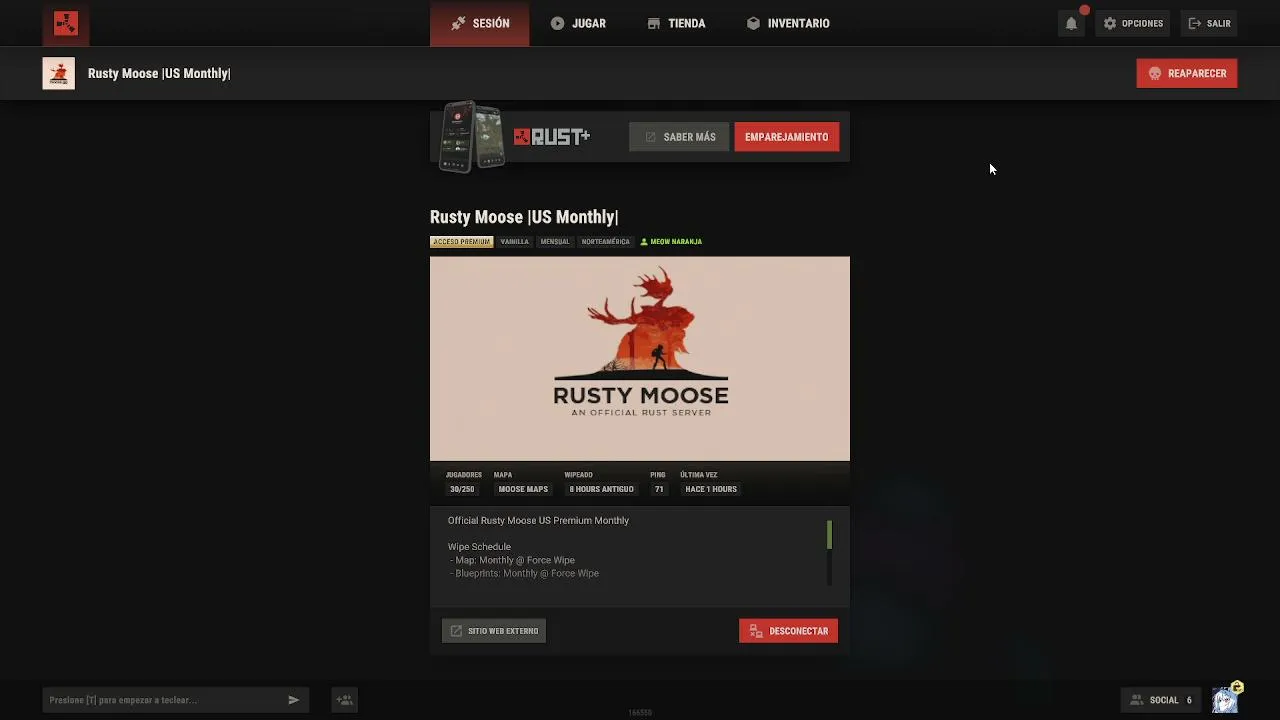
Task: Start Emparejamiento pairing
Action: tap(786, 137)
